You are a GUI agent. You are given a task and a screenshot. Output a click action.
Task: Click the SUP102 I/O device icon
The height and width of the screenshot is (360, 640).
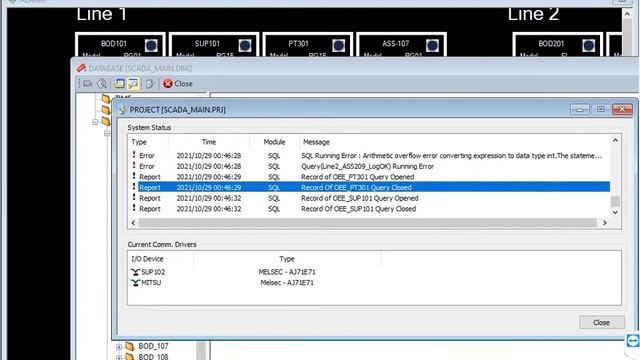[135, 272]
